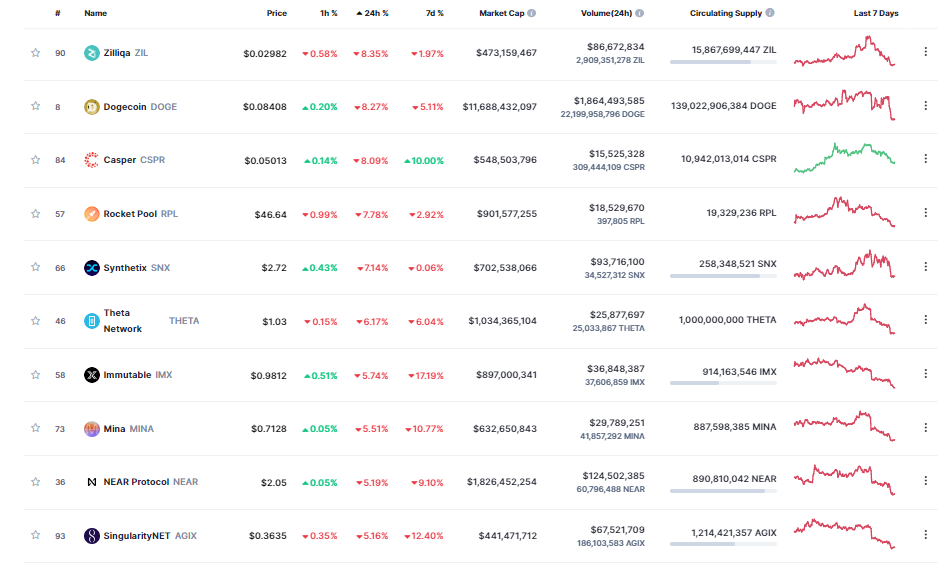
Task: Toggle the Immutable watchlist star
Action: pos(36,374)
